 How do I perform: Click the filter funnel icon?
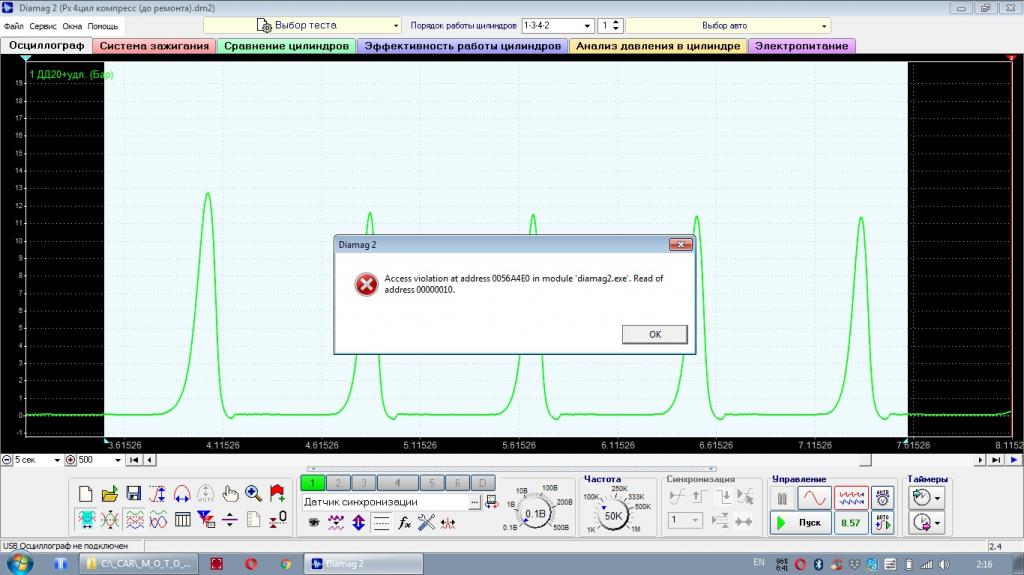pyautogui.click(x=206, y=520)
